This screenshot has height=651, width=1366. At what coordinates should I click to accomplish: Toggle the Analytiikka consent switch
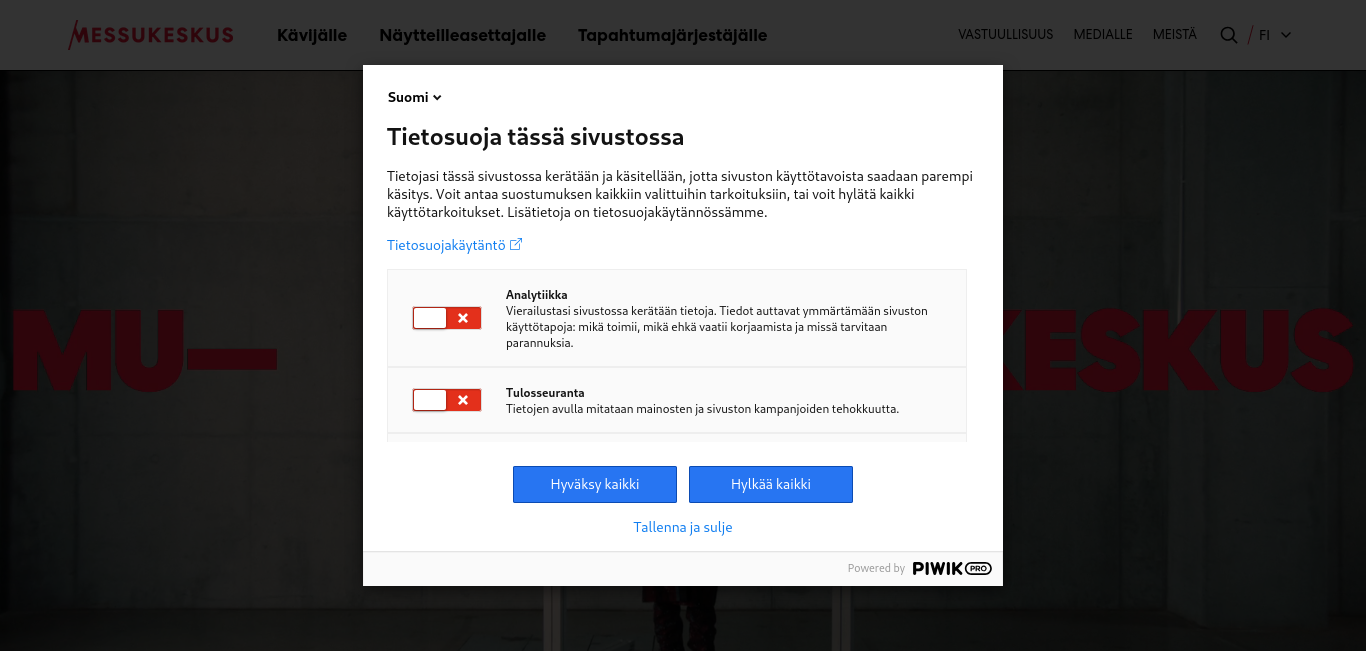(x=447, y=318)
